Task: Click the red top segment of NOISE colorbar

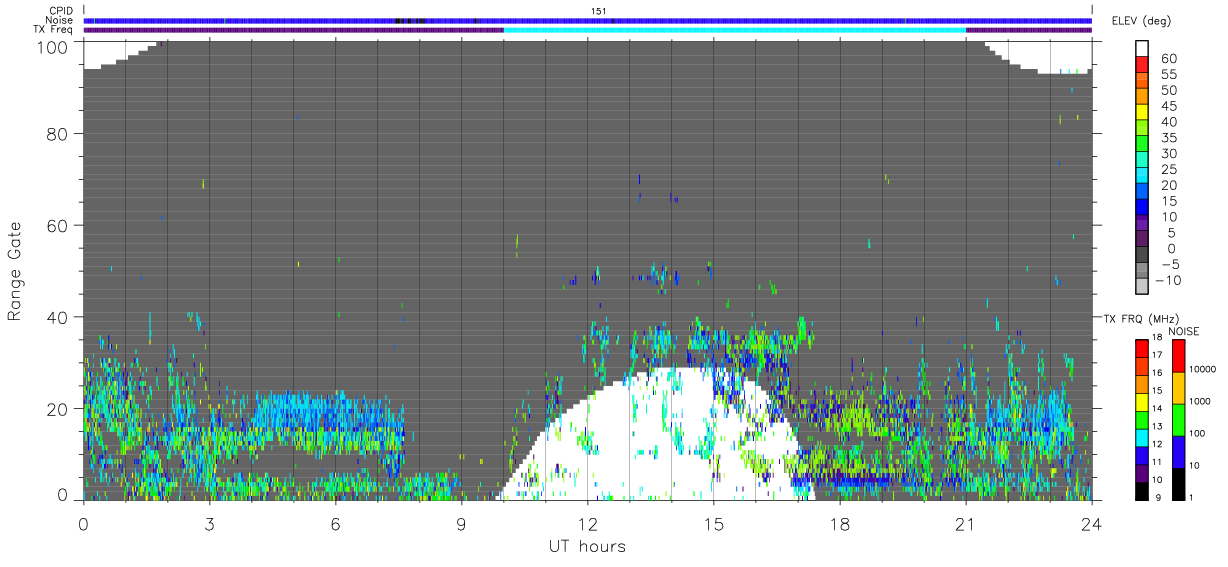Action: [x=1178, y=356]
